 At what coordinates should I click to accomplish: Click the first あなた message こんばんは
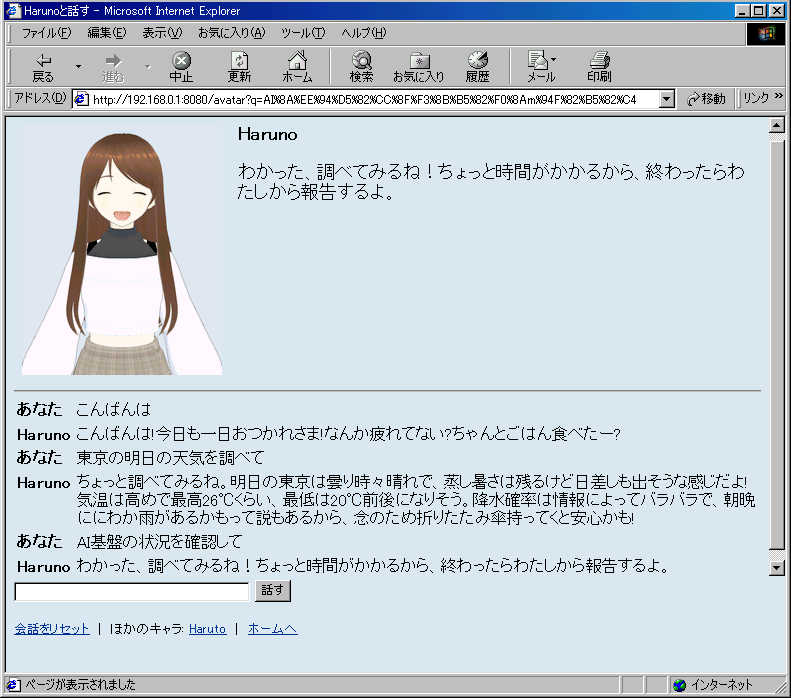(114, 409)
